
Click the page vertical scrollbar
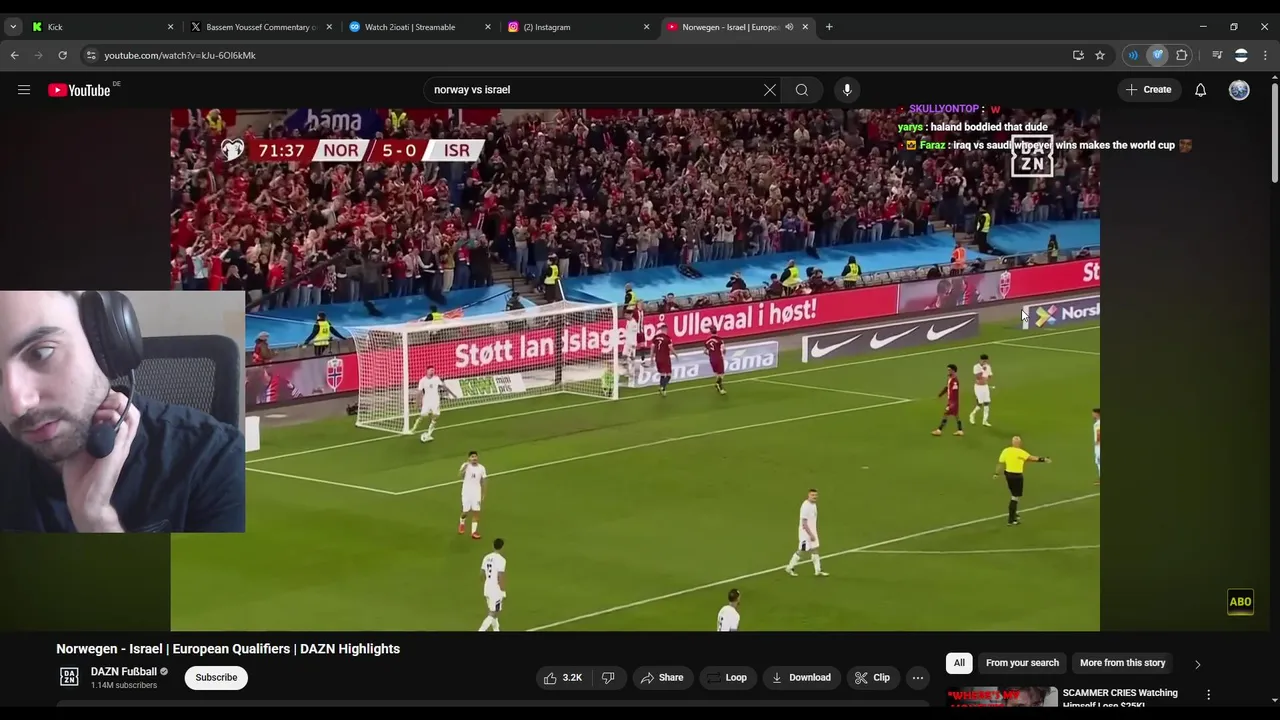pyautogui.click(x=1275, y=130)
